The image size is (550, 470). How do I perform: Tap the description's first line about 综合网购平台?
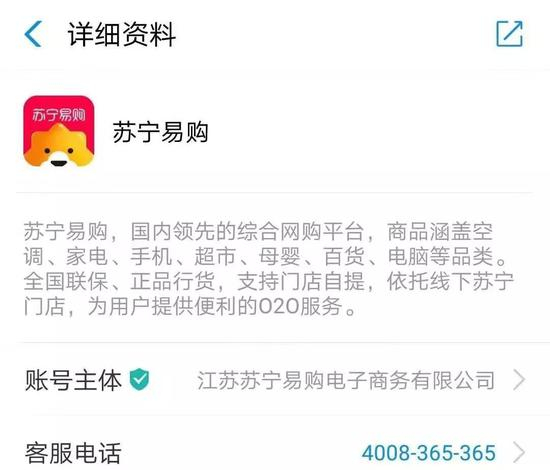[x=258, y=231]
